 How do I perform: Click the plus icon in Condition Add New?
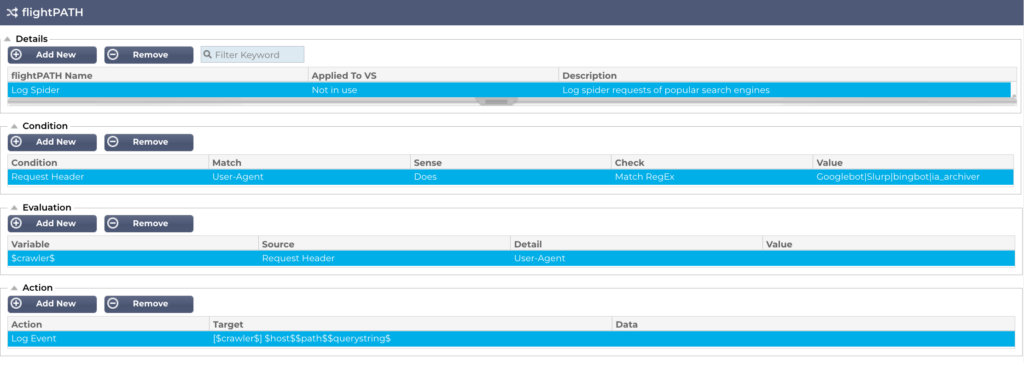coord(17,142)
